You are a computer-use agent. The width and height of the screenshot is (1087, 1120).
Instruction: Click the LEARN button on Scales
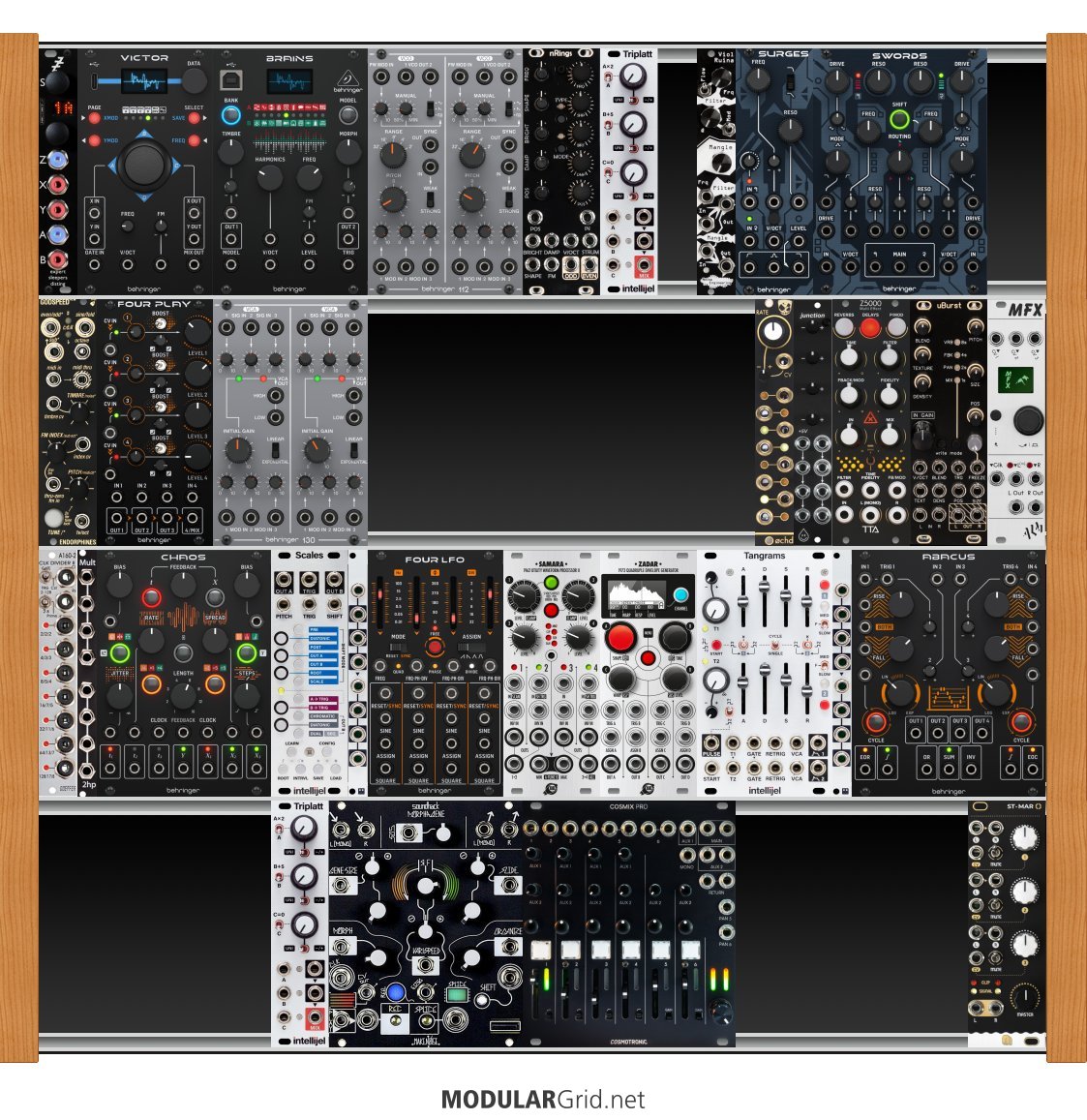[x=291, y=753]
